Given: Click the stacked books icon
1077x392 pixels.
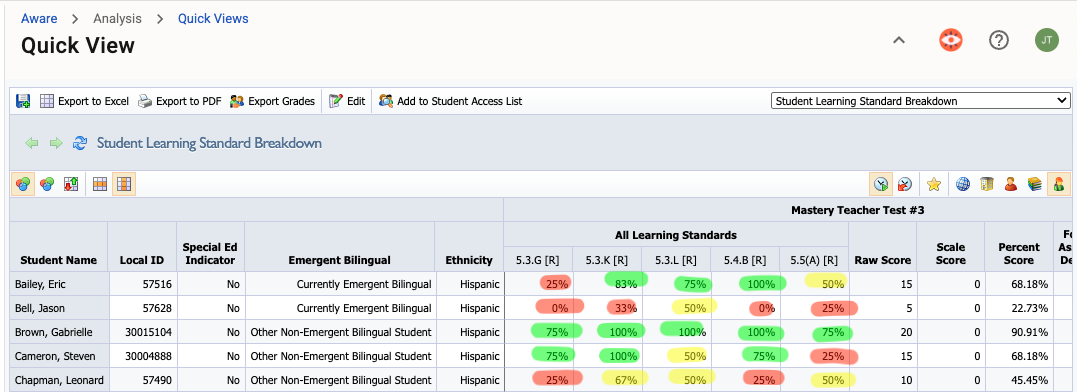Looking at the screenshot, I should (1034, 184).
